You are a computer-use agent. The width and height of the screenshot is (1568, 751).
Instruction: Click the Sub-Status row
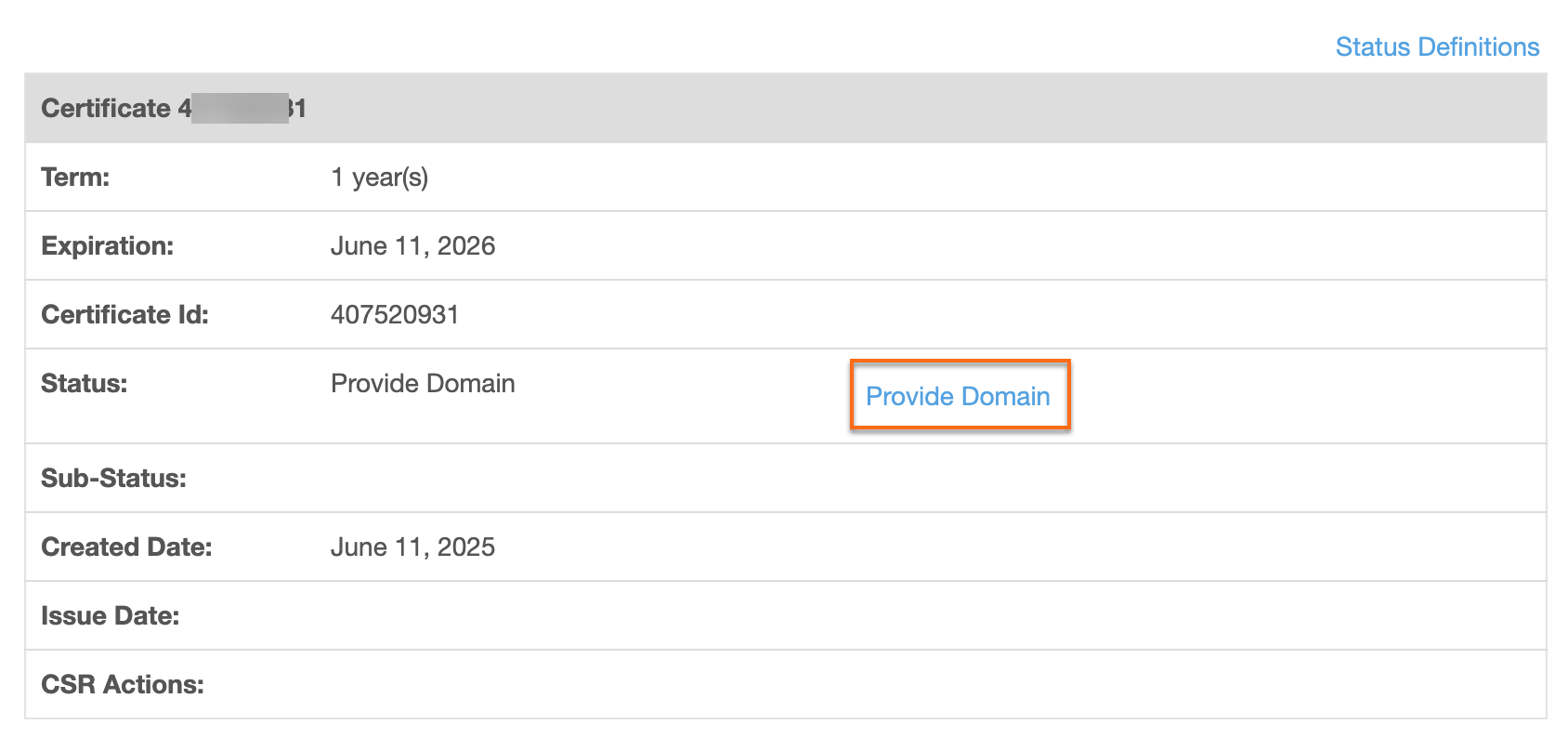[113, 477]
